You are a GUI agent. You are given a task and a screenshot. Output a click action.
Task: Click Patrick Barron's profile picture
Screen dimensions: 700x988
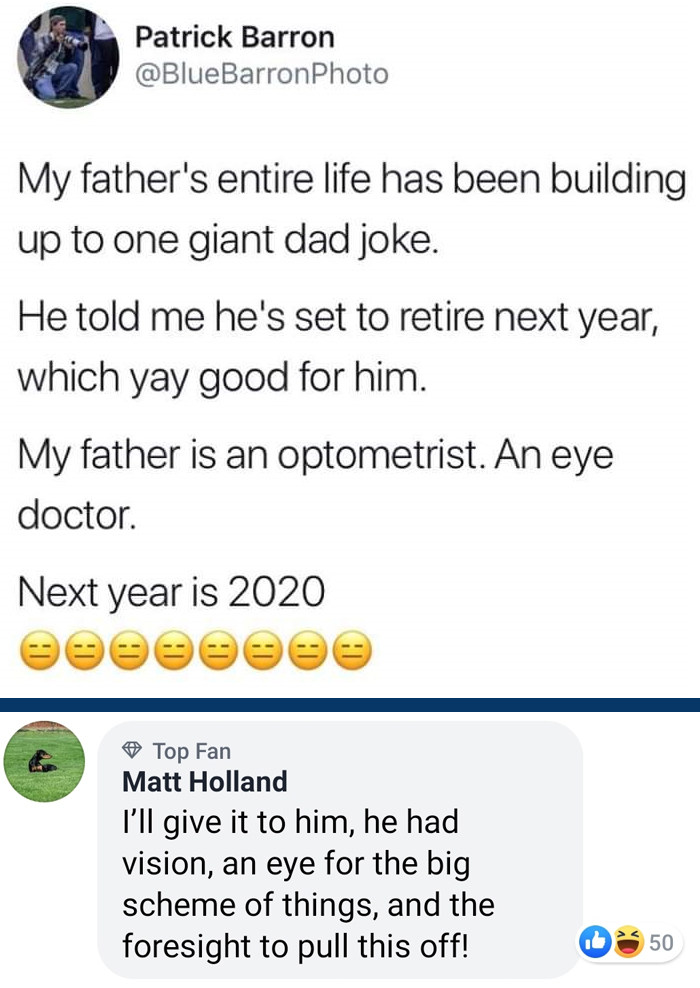pyautogui.click(x=68, y=56)
